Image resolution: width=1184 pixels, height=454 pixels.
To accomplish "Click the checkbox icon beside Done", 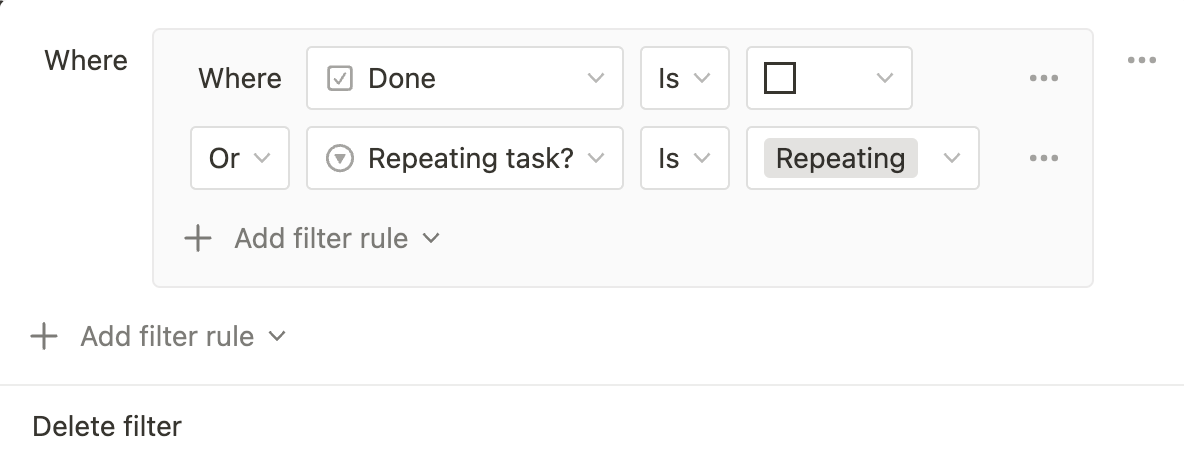I will 341,78.
